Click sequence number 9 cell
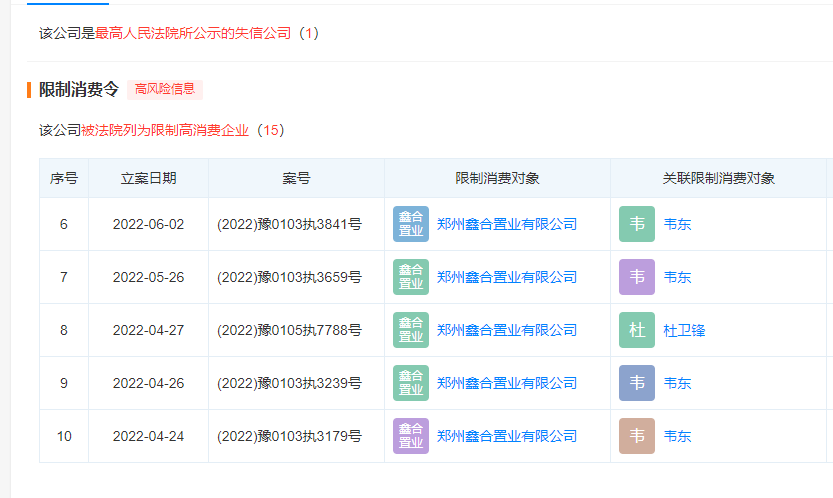Image resolution: width=833 pixels, height=498 pixels. 64,383
